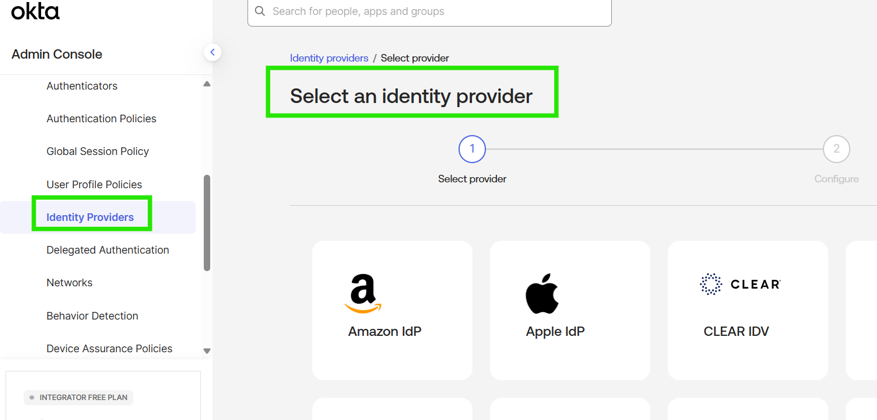Open User Profile Policies

pos(94,185)
